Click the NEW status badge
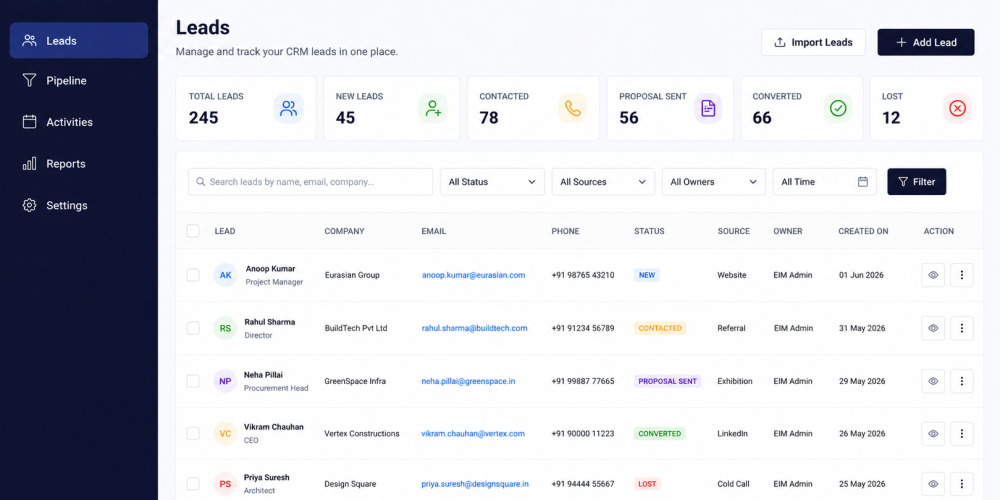The image size is (1000, 500). click(x=647, y=275)
